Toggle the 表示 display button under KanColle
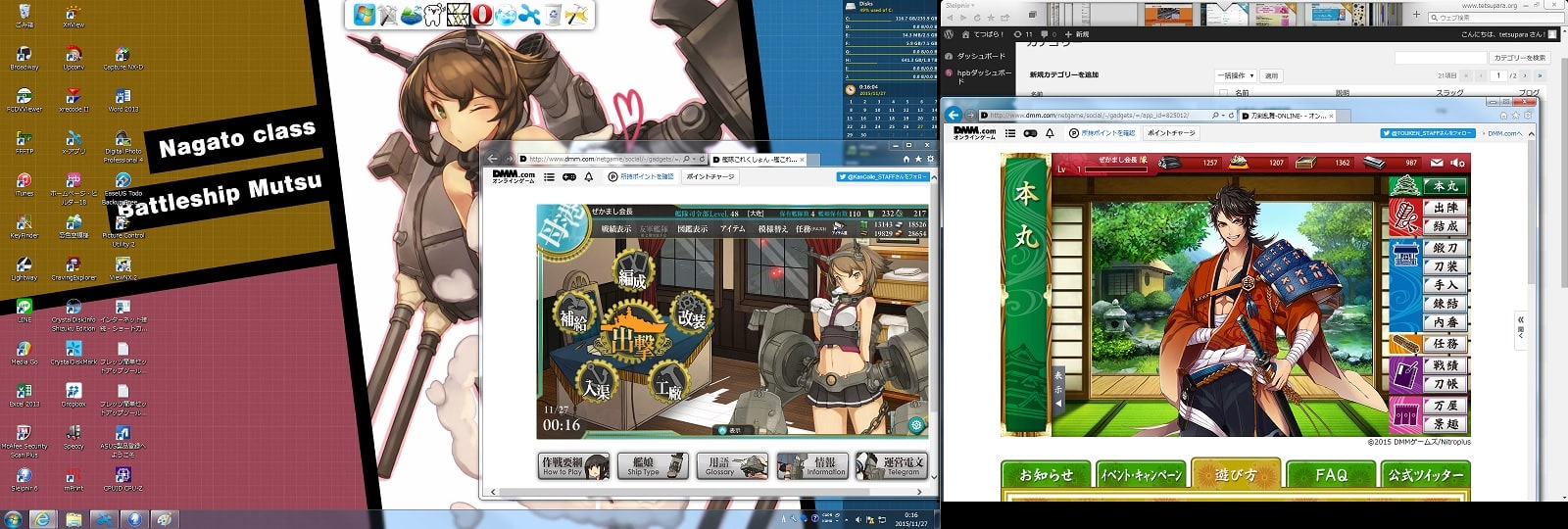Image resolution: width=1568 pixels, height=529 pixels. 730,430
